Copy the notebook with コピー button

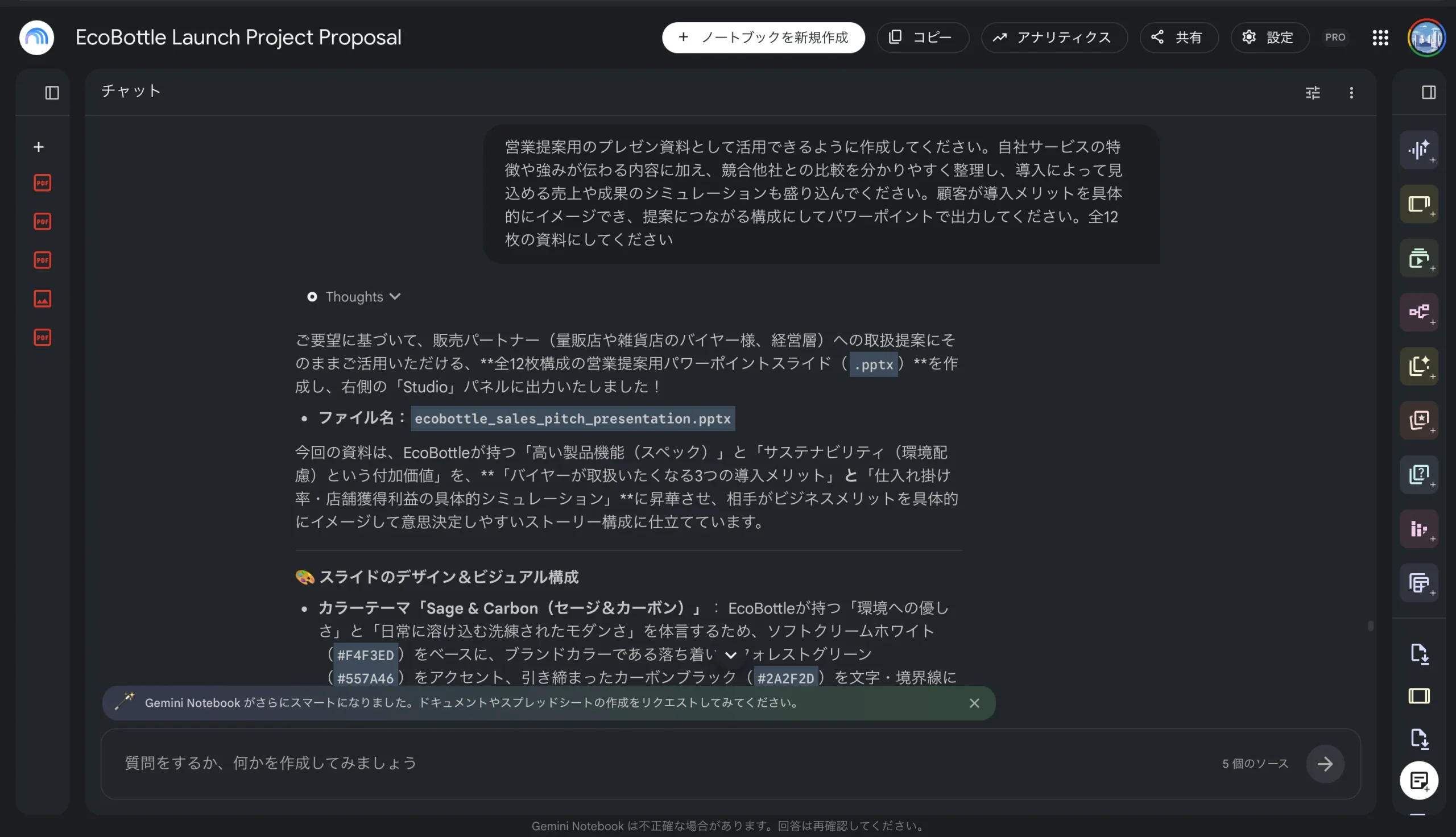[x=923, y=38]
